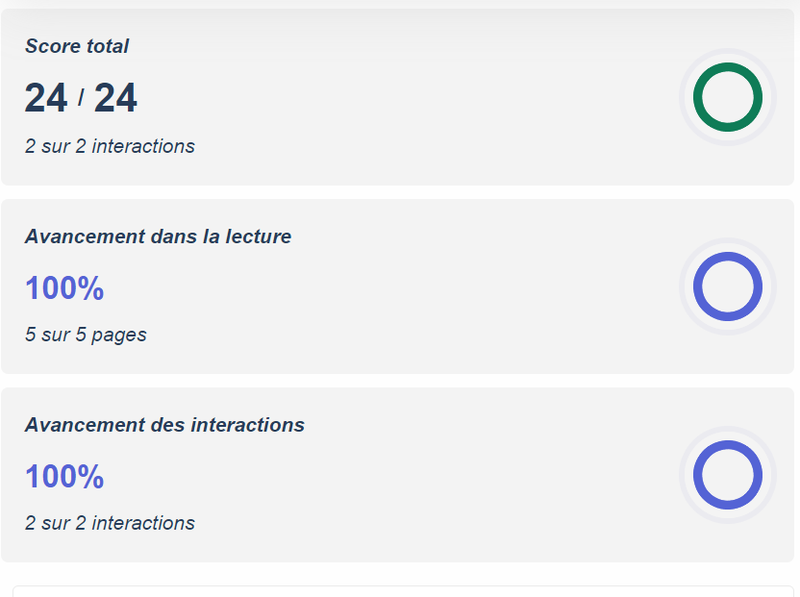
Task: Click "2 sur 2 interactions" under Avancement des interactions
Action: pyautogui.click(x=110, y=523)
